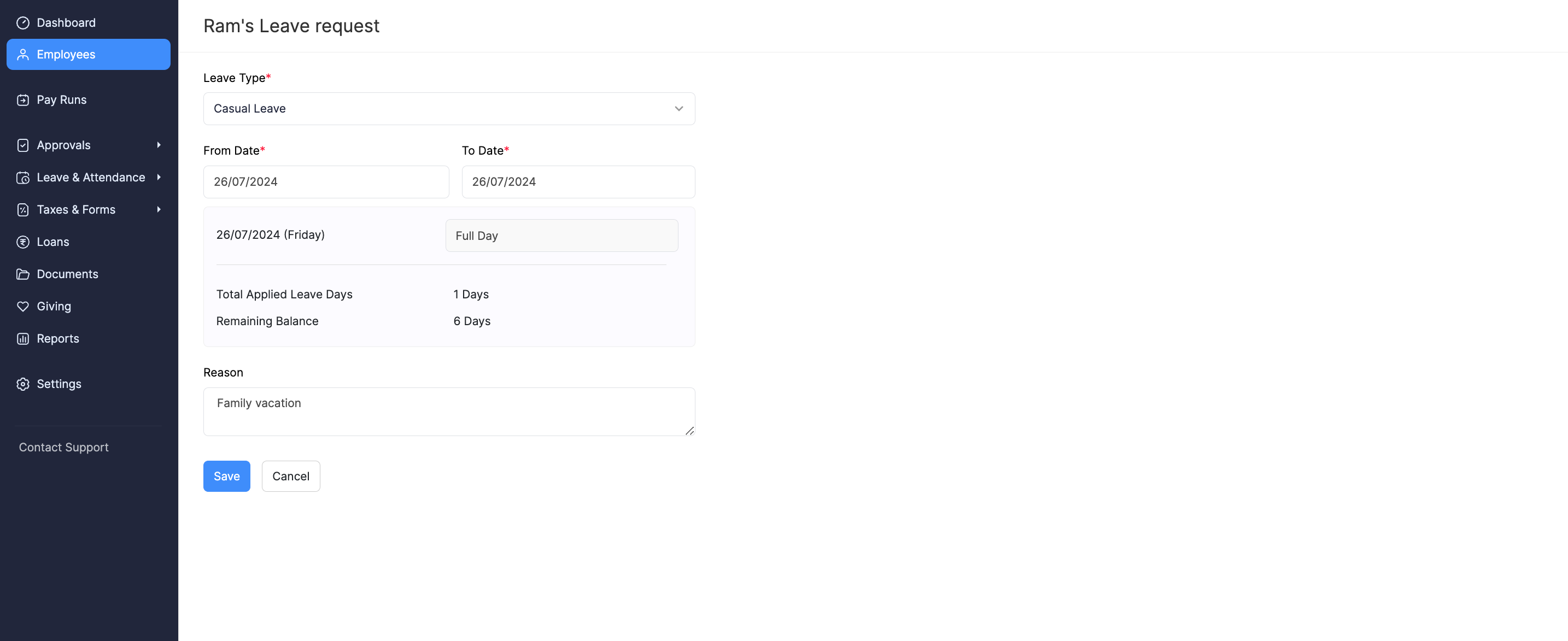Click the Taxes & Forms icon in sidebar
Image resolution: width=1568 pixels, height=641 pixels.
[x=22, y=209]
